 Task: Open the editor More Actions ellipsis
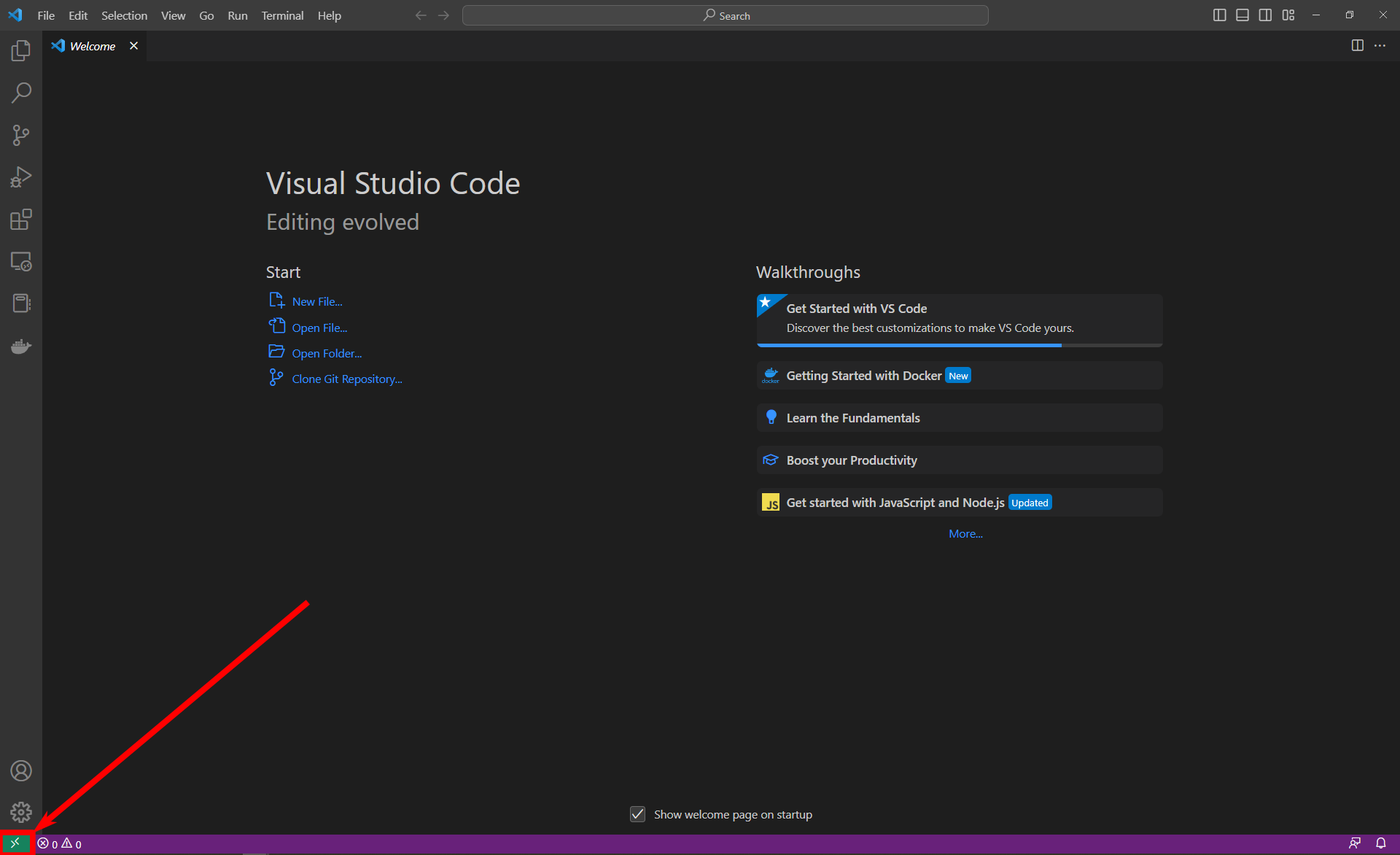point(1380,45)
